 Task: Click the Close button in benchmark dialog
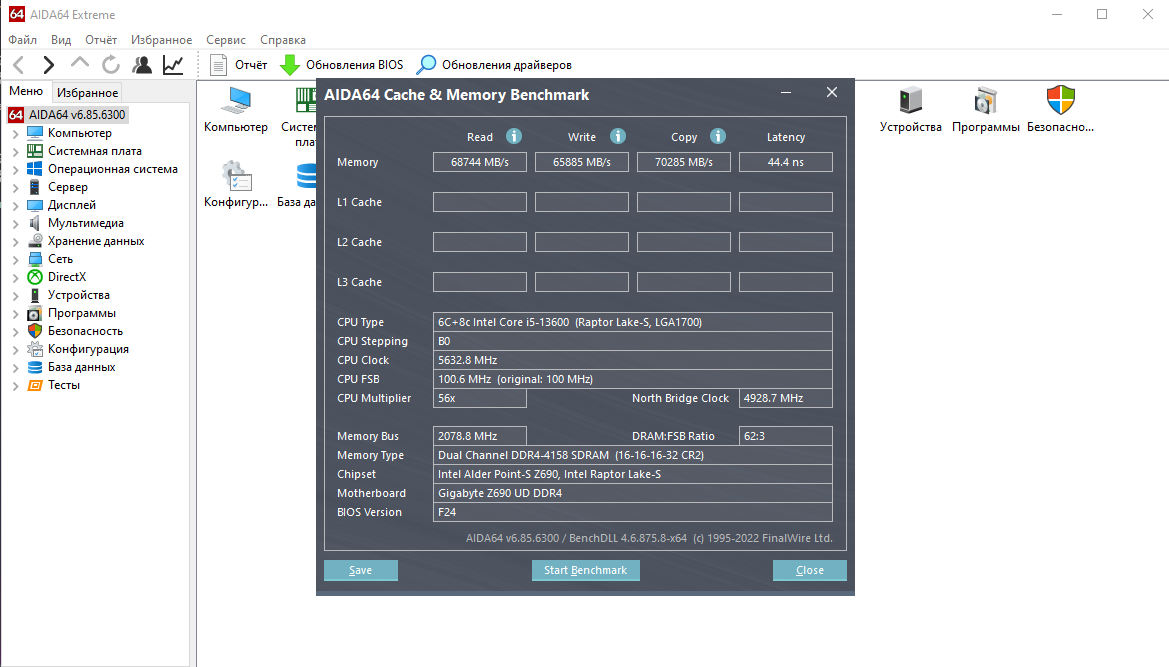coord(810,570)
